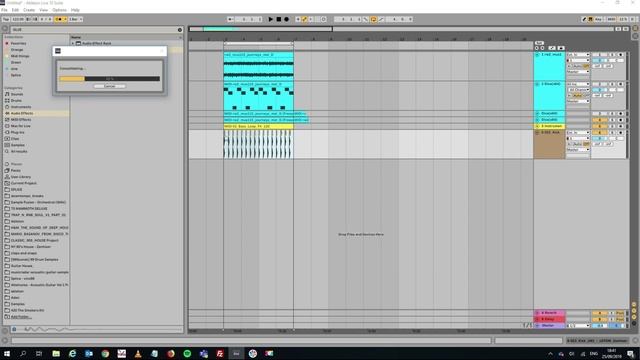This screenshot has width=640, height=360.
Task: Open the File menu
Action: 4,10
